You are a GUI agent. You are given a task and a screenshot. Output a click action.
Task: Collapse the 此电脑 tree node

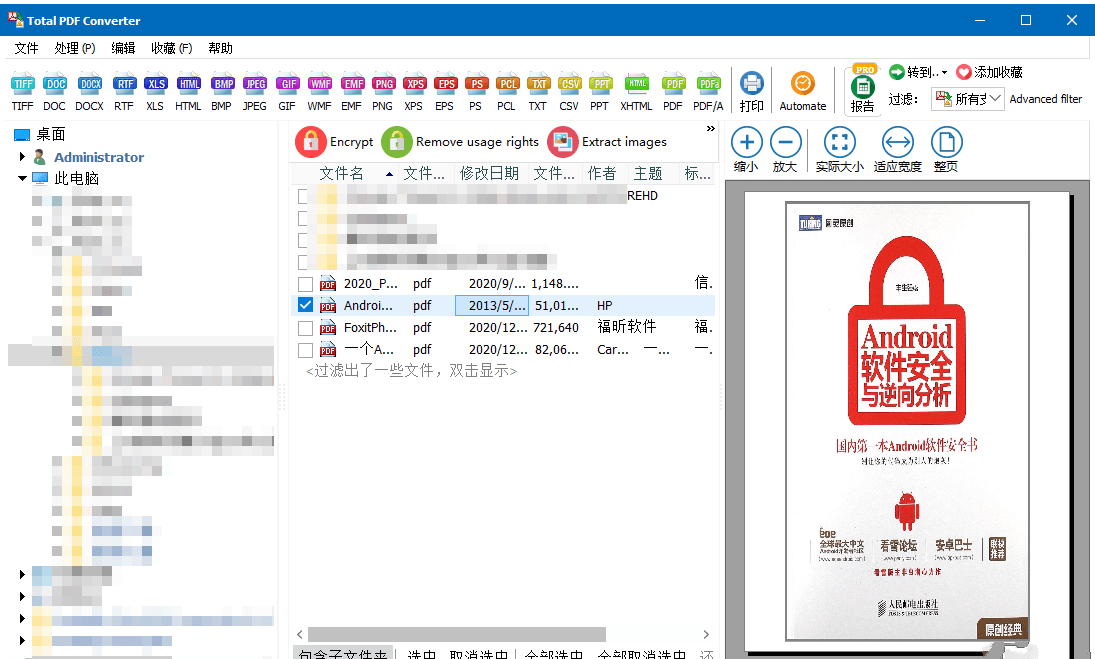(22, 178)
